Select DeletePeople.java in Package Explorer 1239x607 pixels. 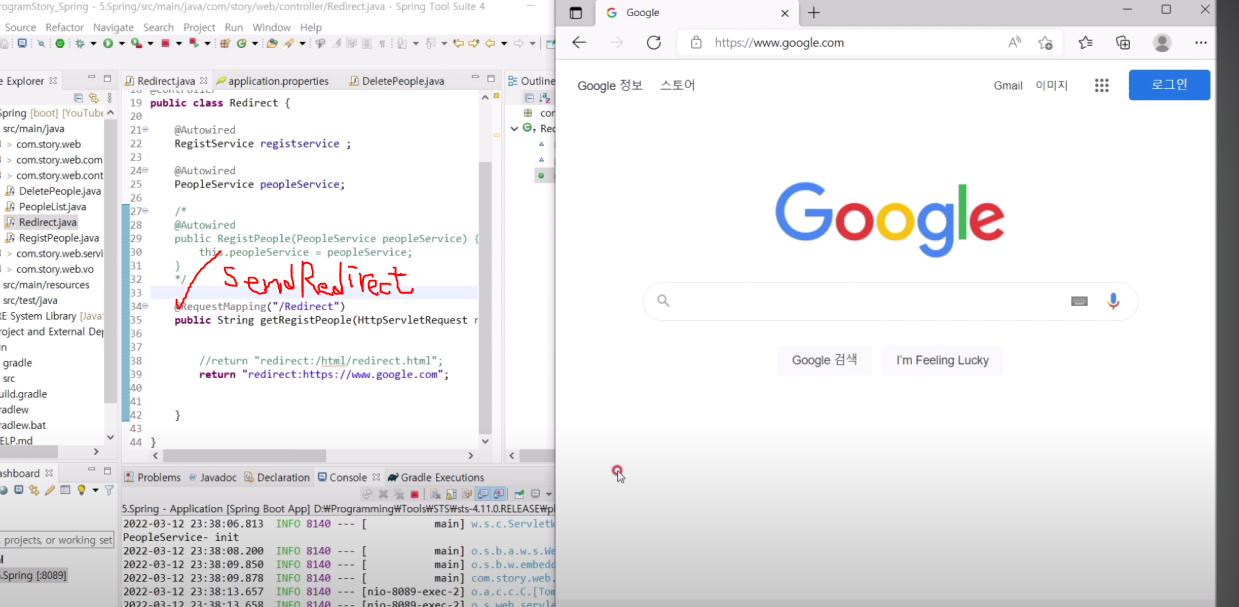(x=52, y=191)
